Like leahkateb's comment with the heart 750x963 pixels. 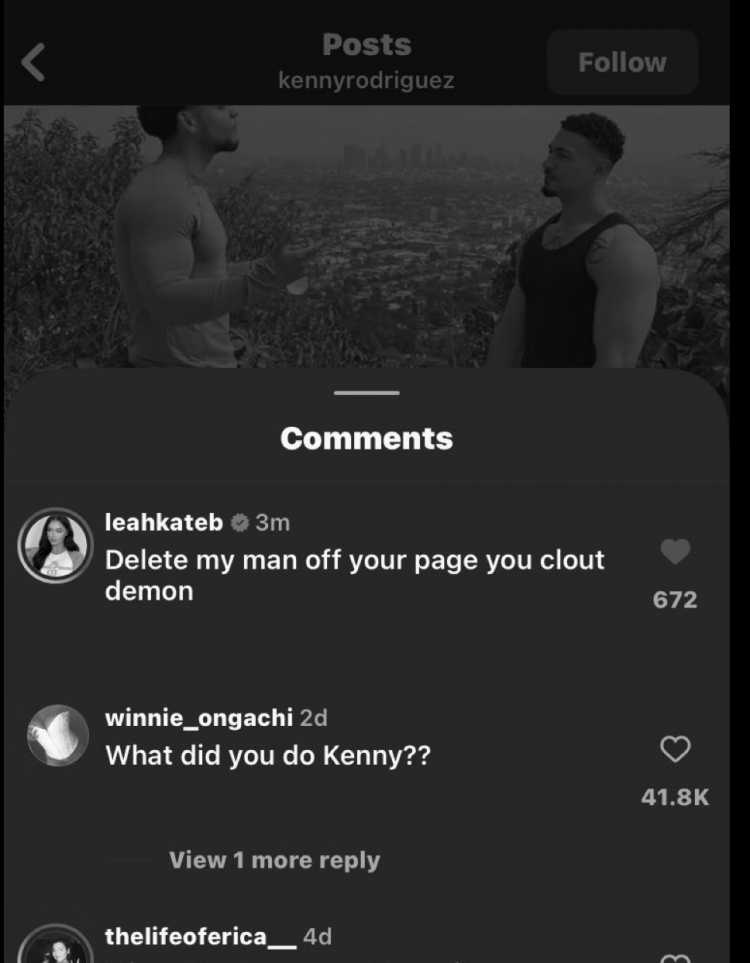point(675,552)
